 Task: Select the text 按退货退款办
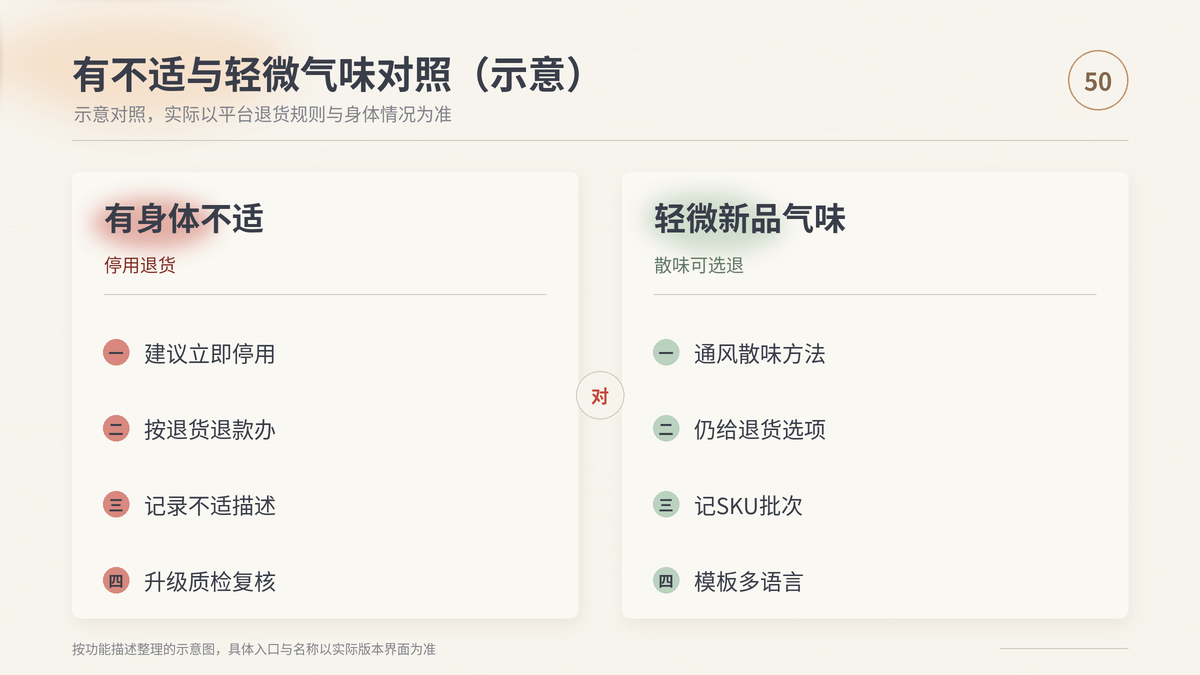coord(210,430)
